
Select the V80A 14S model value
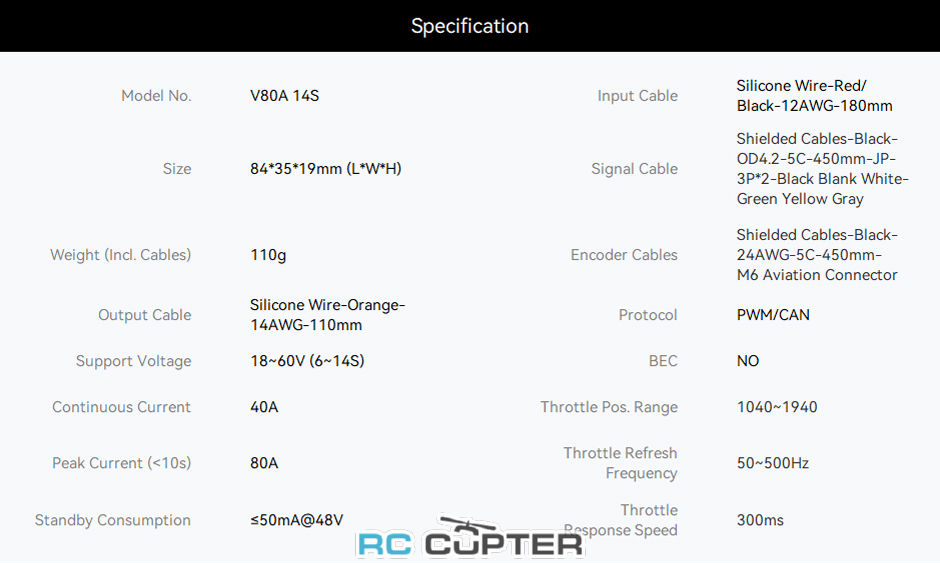[x=284, y=96]
